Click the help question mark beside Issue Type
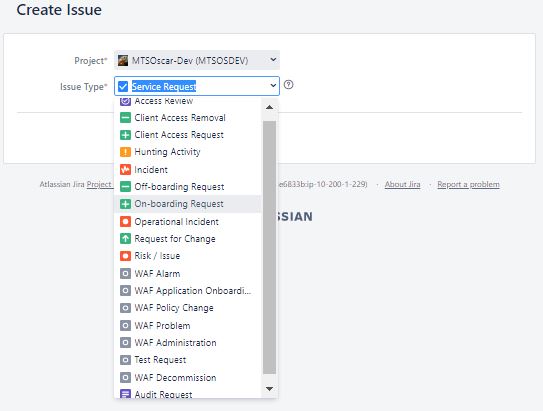Screen dimensions: 543x411 pos(288,85)
